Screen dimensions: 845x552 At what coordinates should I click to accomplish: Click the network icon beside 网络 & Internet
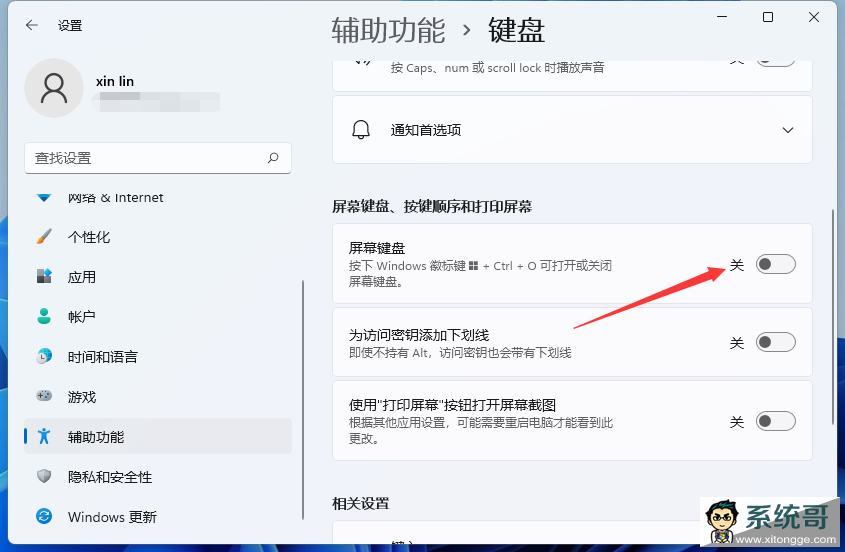(x=44, y=198)
